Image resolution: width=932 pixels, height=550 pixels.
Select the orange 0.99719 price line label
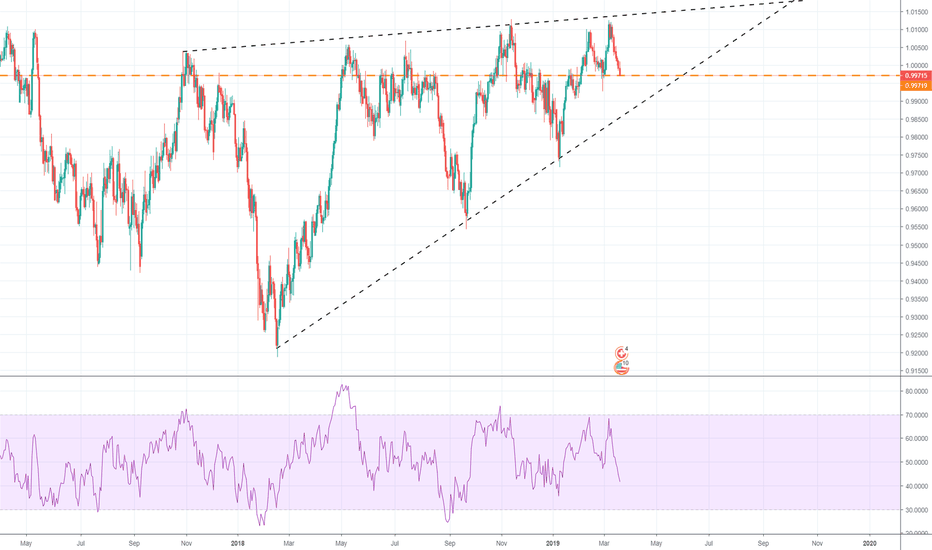coord(916,86)
